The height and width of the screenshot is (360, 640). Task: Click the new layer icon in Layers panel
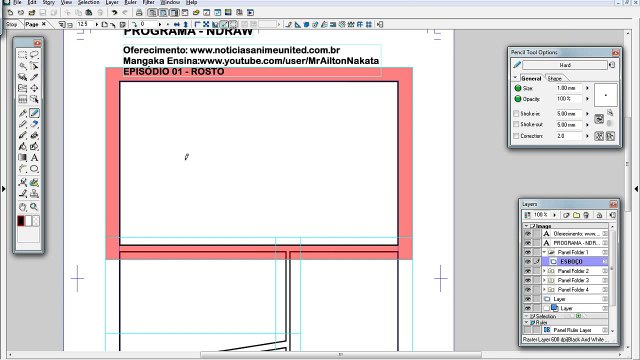tap(566, 215)
